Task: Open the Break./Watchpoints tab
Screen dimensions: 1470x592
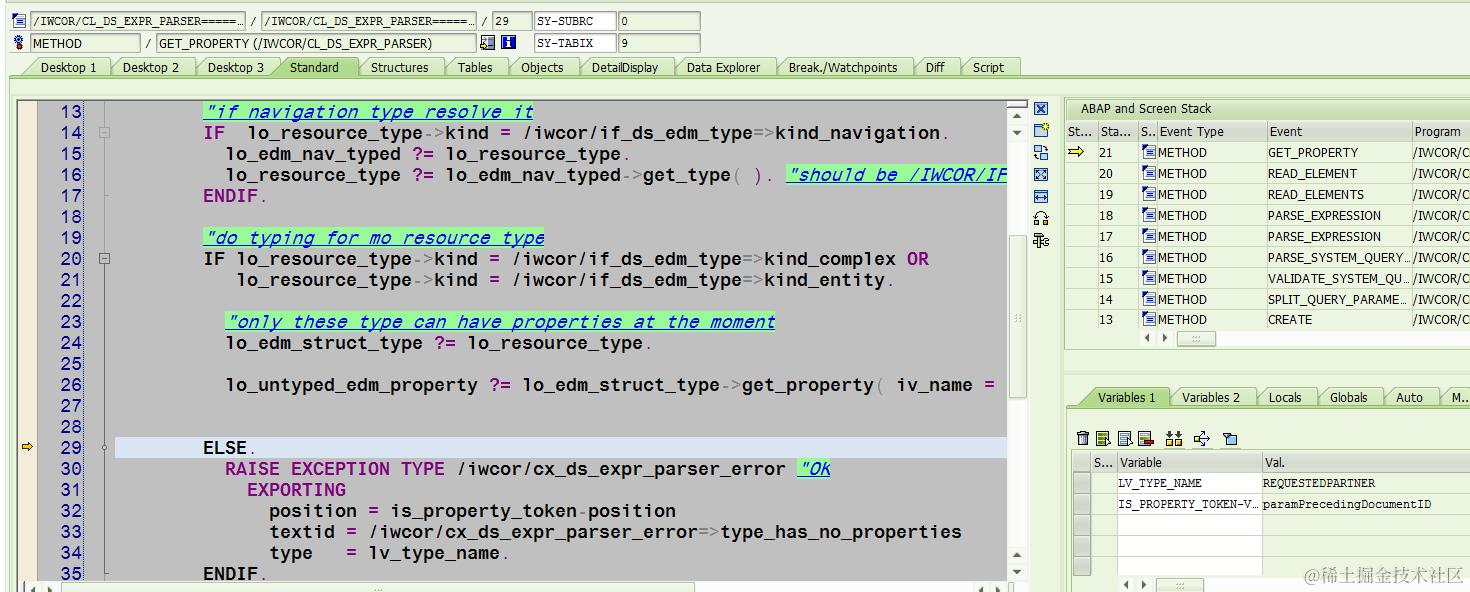Action: [843, 67]
